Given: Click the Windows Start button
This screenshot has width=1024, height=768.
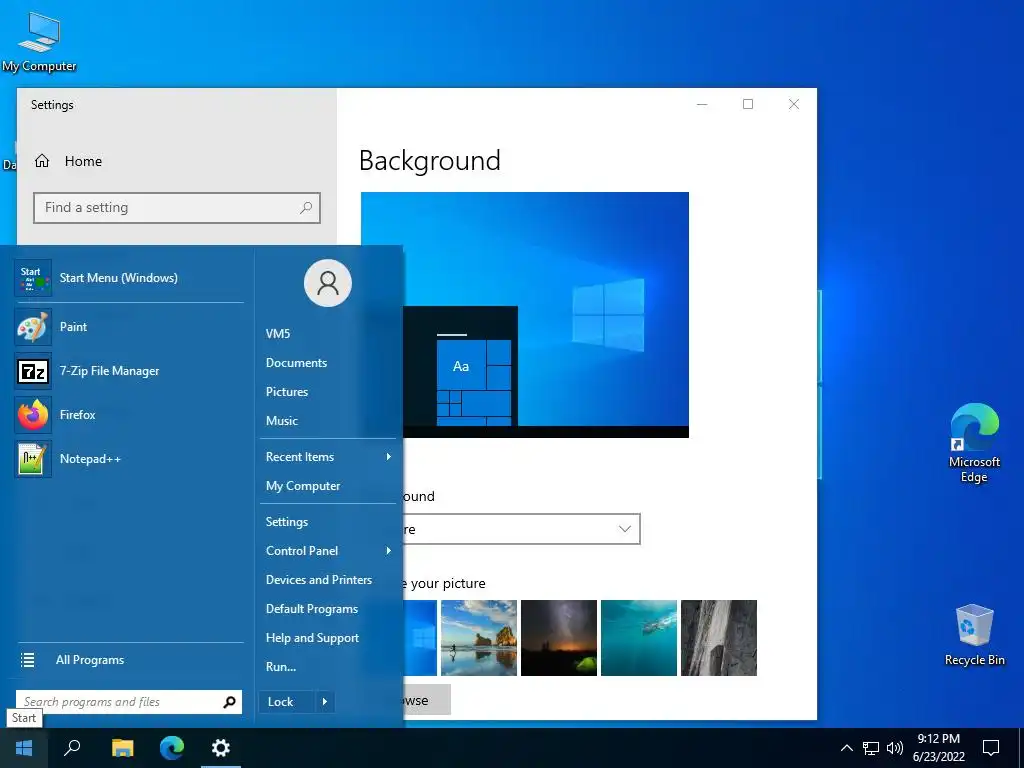Looking at the screenshot, I should pos(24,748).
